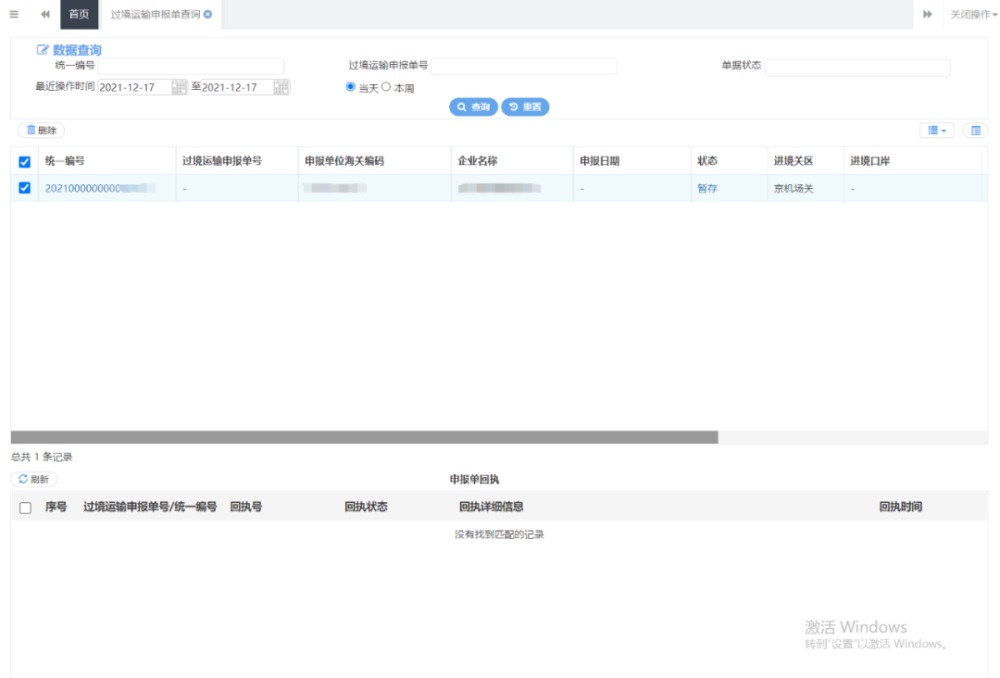
Task: Open the 关闭操作 dropdown
Action: (x=974, y=14)
